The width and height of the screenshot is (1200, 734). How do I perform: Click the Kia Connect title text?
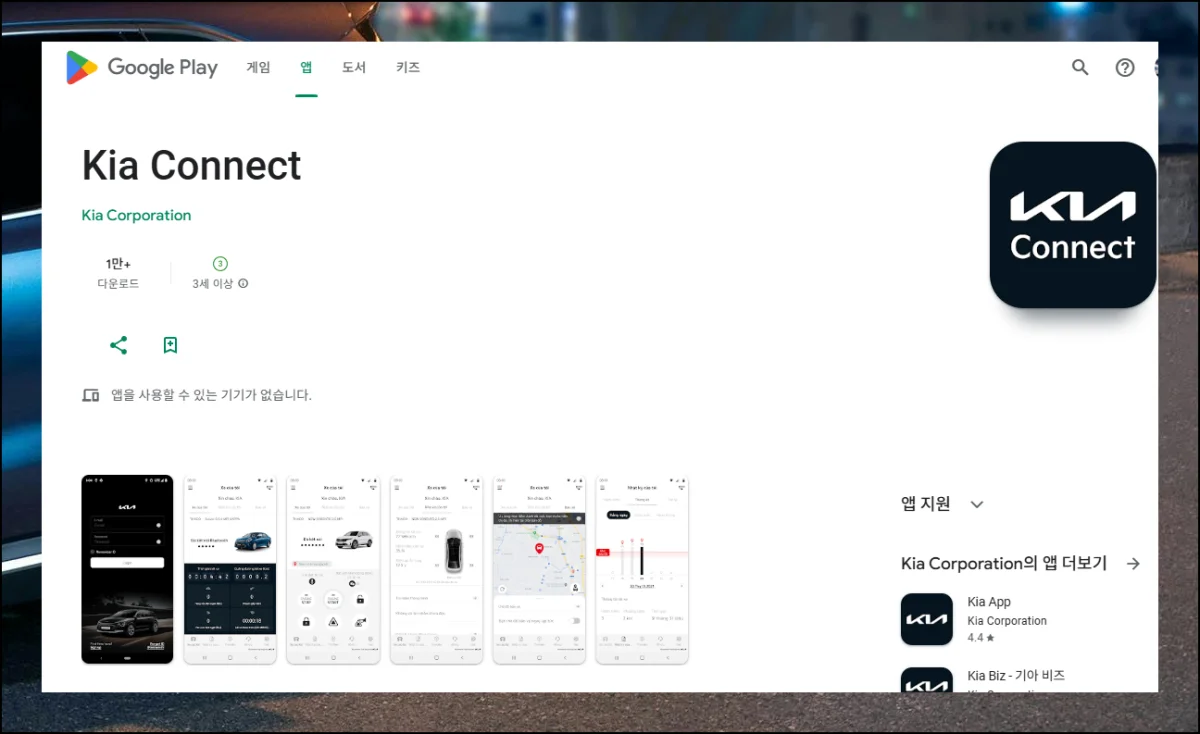click(x=191, y=165)
